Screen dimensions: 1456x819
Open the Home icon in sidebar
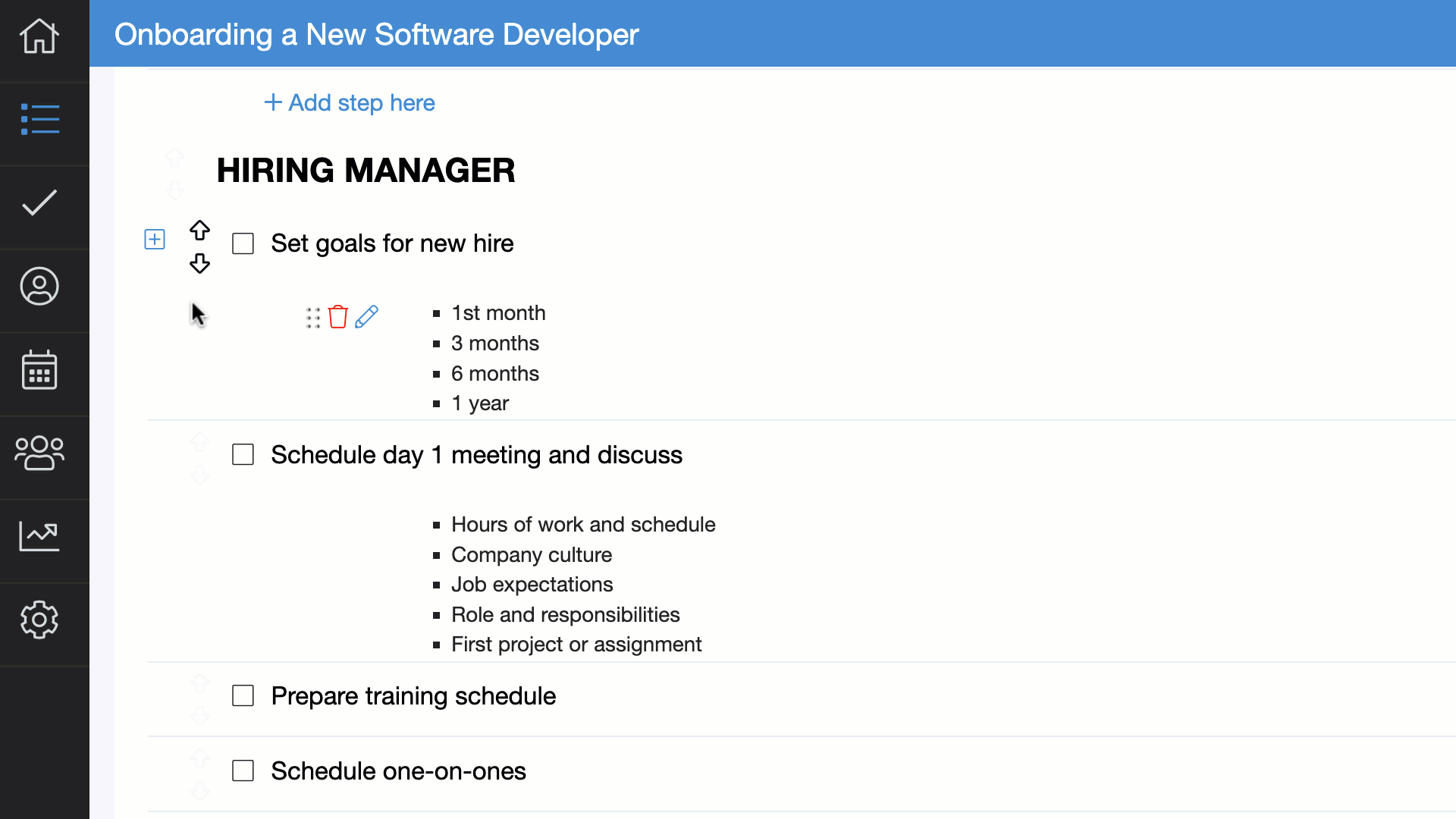(39, 36)
